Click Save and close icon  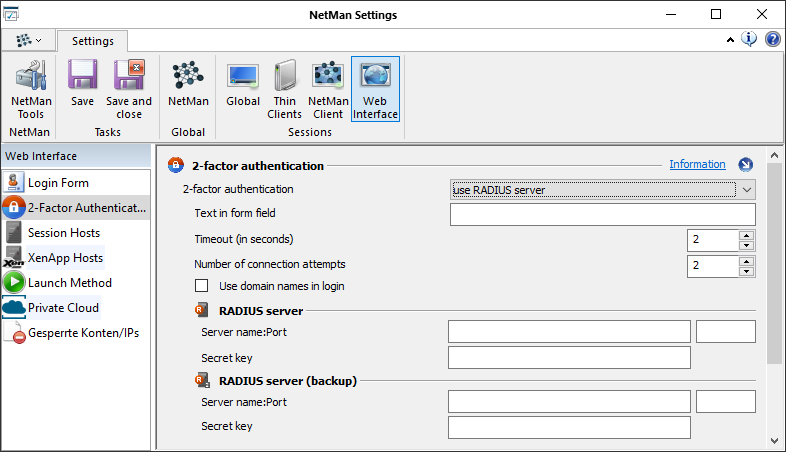129,88
